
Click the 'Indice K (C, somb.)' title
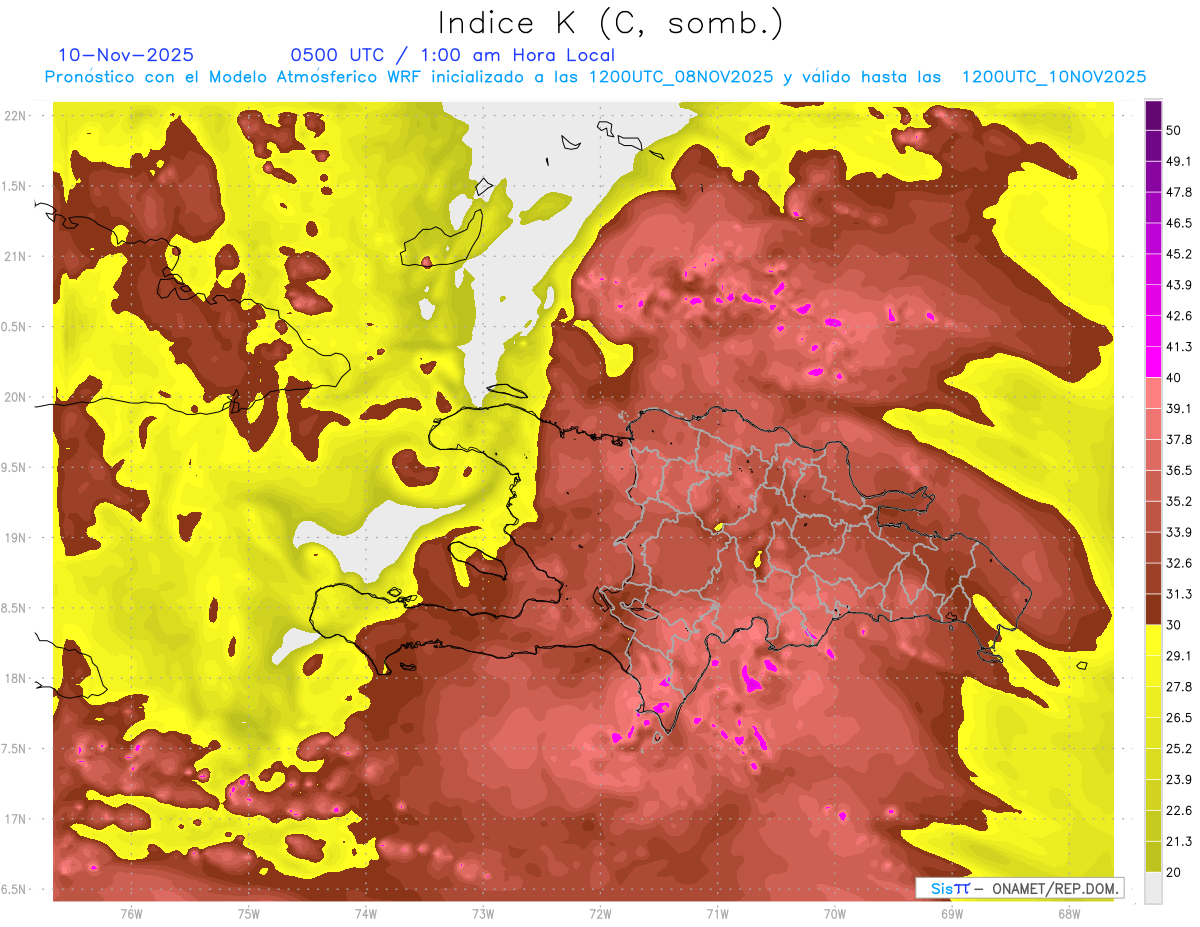coord(611,24)
